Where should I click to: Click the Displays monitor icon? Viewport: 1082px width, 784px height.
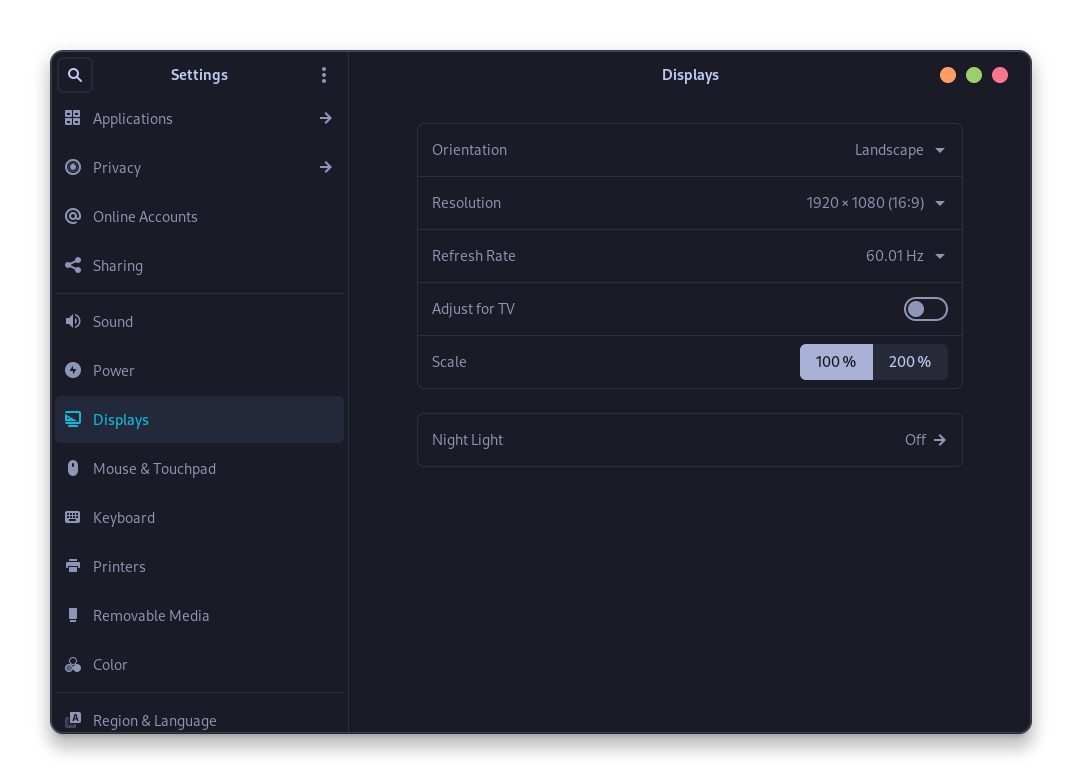[x=72, y=419]
